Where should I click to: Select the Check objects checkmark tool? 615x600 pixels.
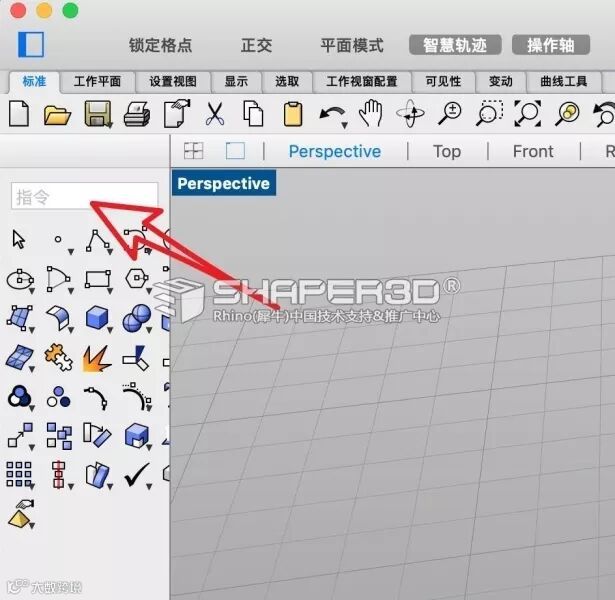coord(137,475)
